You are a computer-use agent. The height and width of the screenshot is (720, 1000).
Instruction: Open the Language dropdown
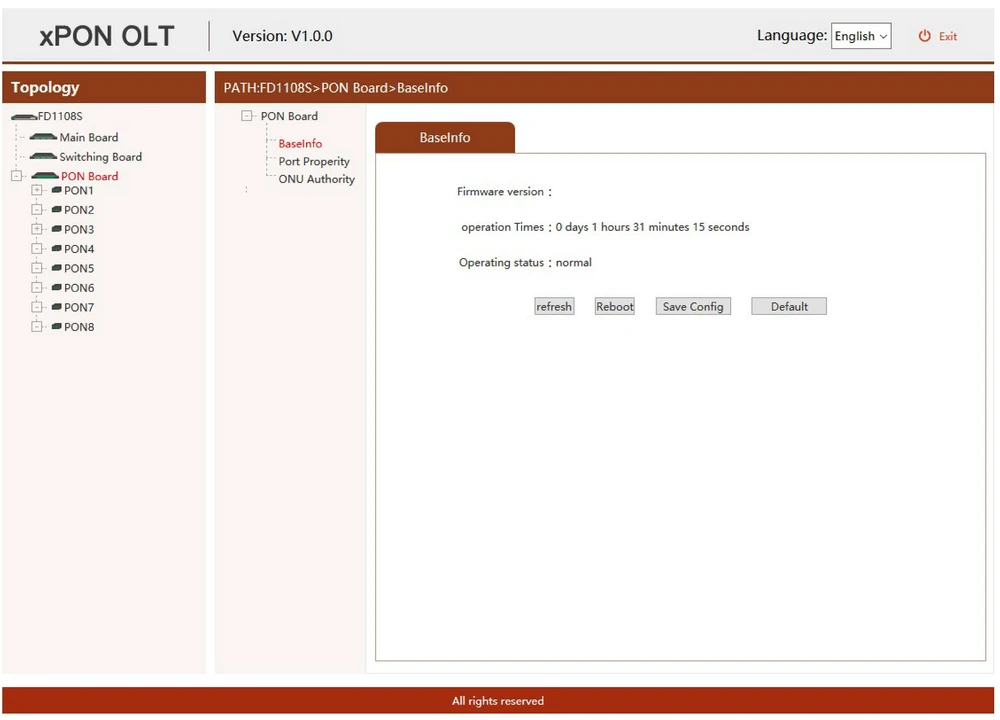861,36
